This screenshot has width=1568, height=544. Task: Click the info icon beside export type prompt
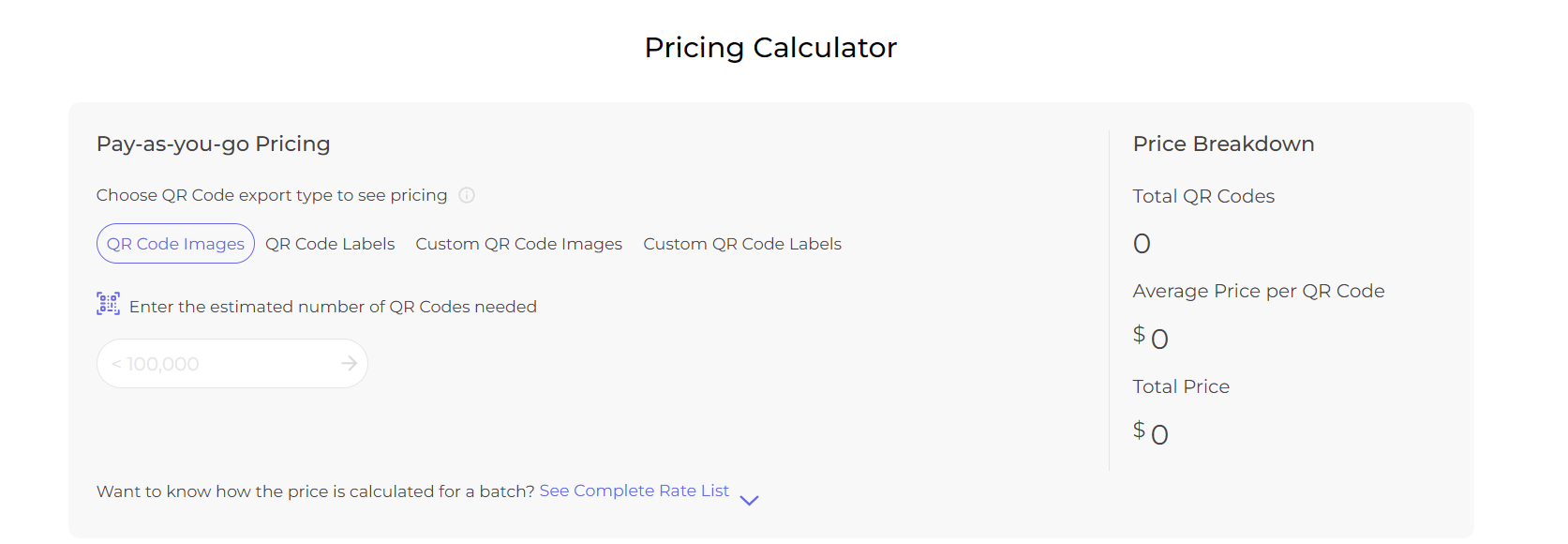(x=467, y=195)
